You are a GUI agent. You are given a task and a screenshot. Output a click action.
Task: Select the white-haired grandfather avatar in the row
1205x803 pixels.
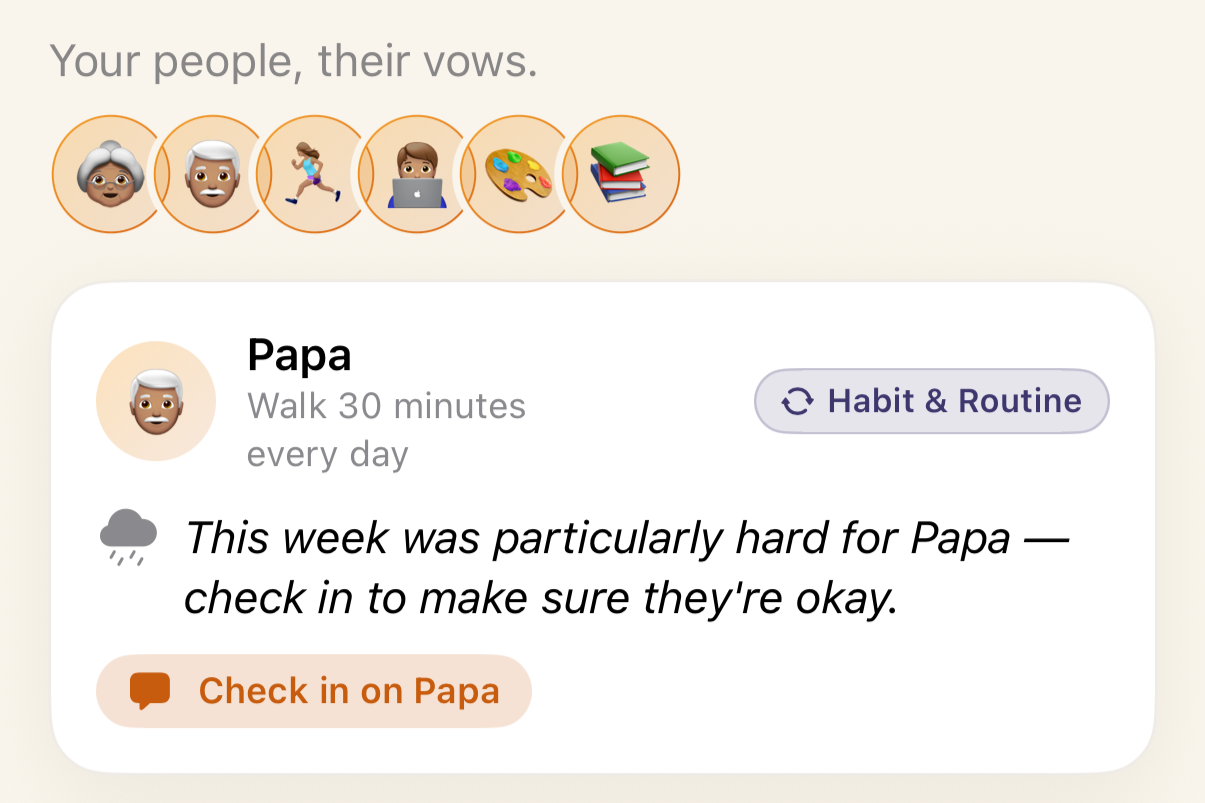(210, 175)
